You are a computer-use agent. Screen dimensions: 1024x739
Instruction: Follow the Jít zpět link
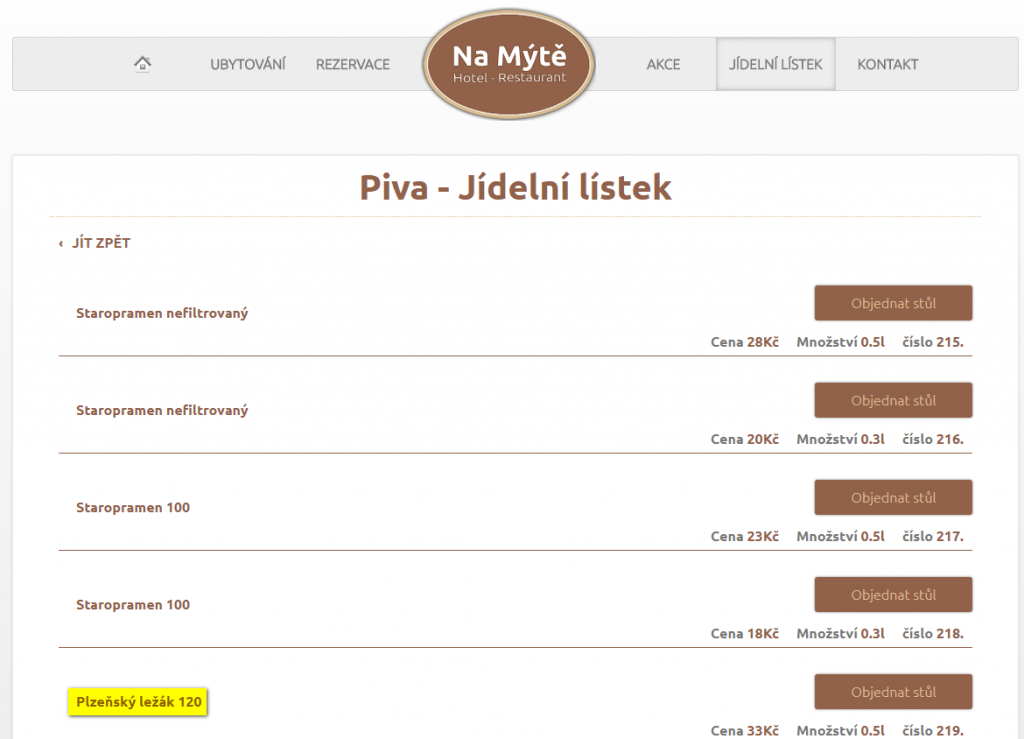click(x=94, y=243)
